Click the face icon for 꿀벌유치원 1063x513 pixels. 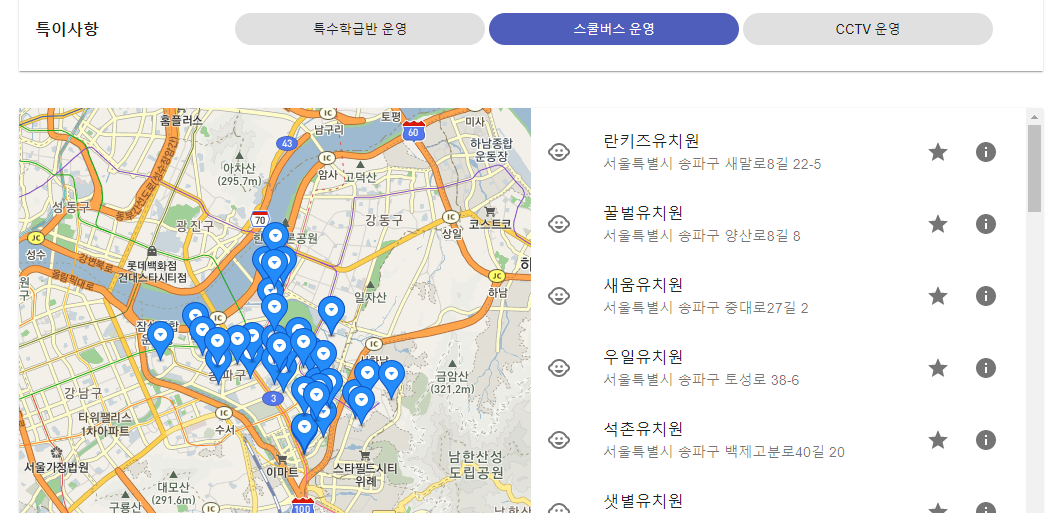pos(559,224)
